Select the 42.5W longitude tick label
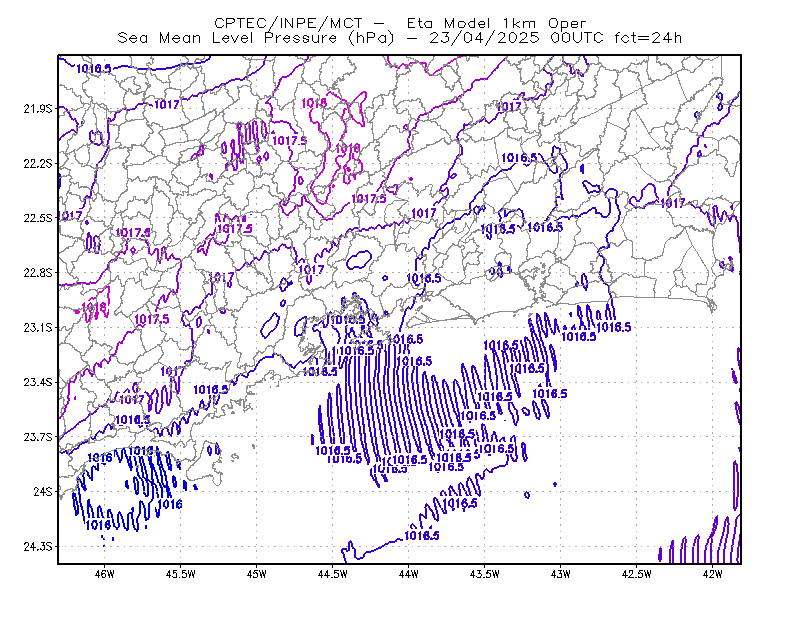This screenshot has width=800, height=618. coord(637,574)
